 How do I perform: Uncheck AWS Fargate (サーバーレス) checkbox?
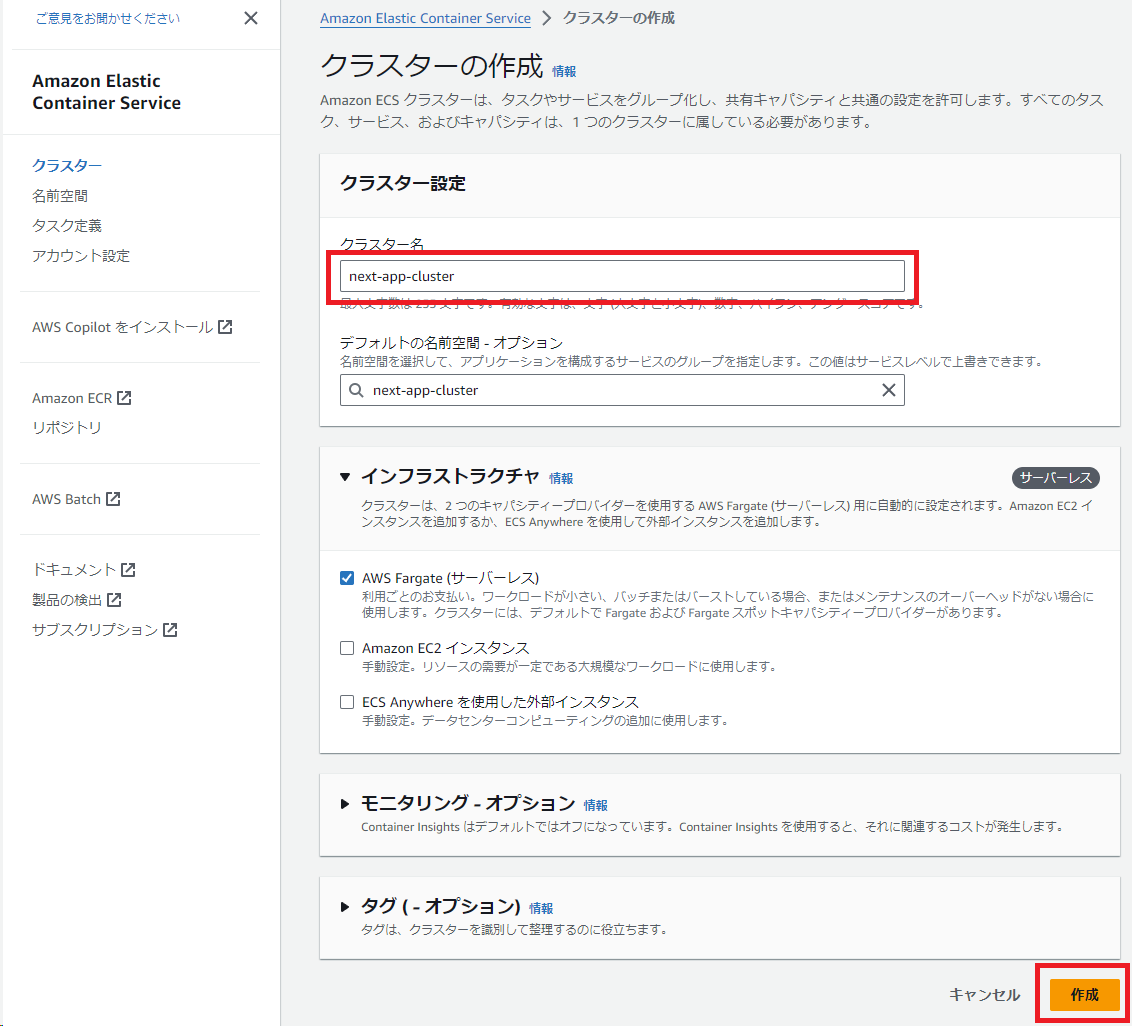point(347,578)
